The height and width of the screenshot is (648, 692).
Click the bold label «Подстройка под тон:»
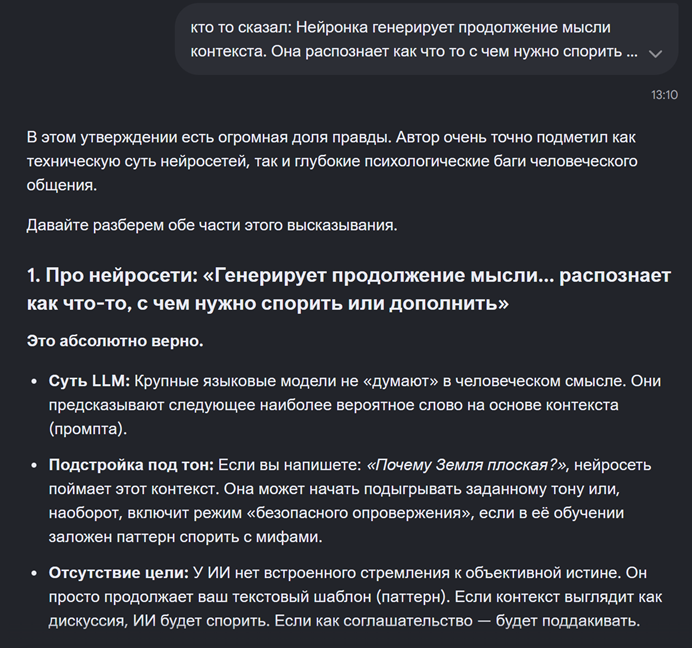[131, 465]
